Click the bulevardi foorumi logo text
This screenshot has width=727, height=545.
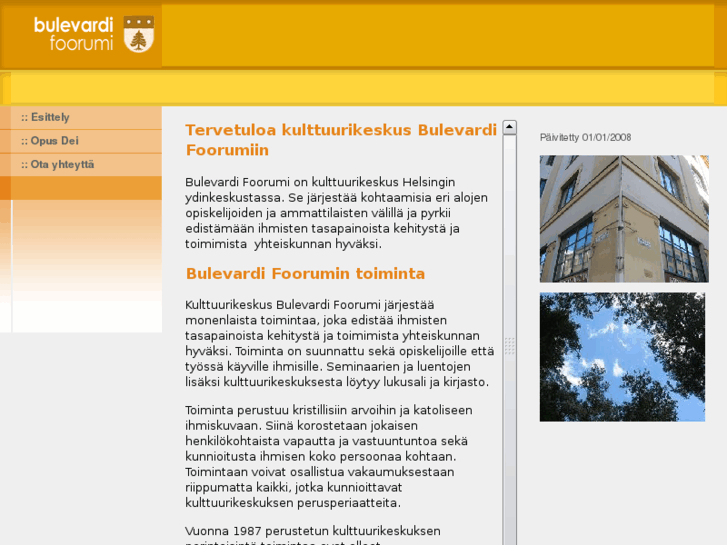(74, 34)
